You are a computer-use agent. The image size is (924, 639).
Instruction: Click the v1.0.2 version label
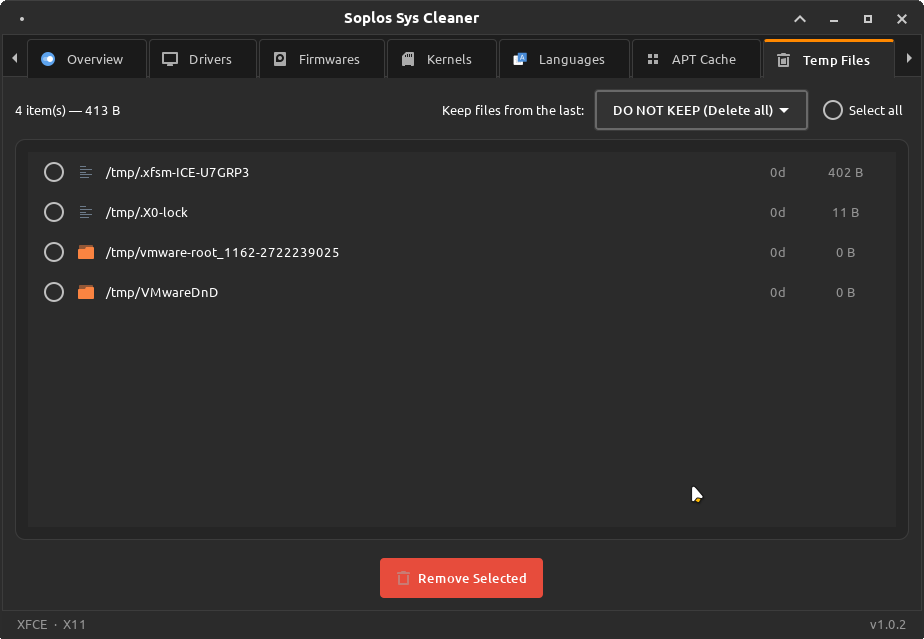click(887, 625)
